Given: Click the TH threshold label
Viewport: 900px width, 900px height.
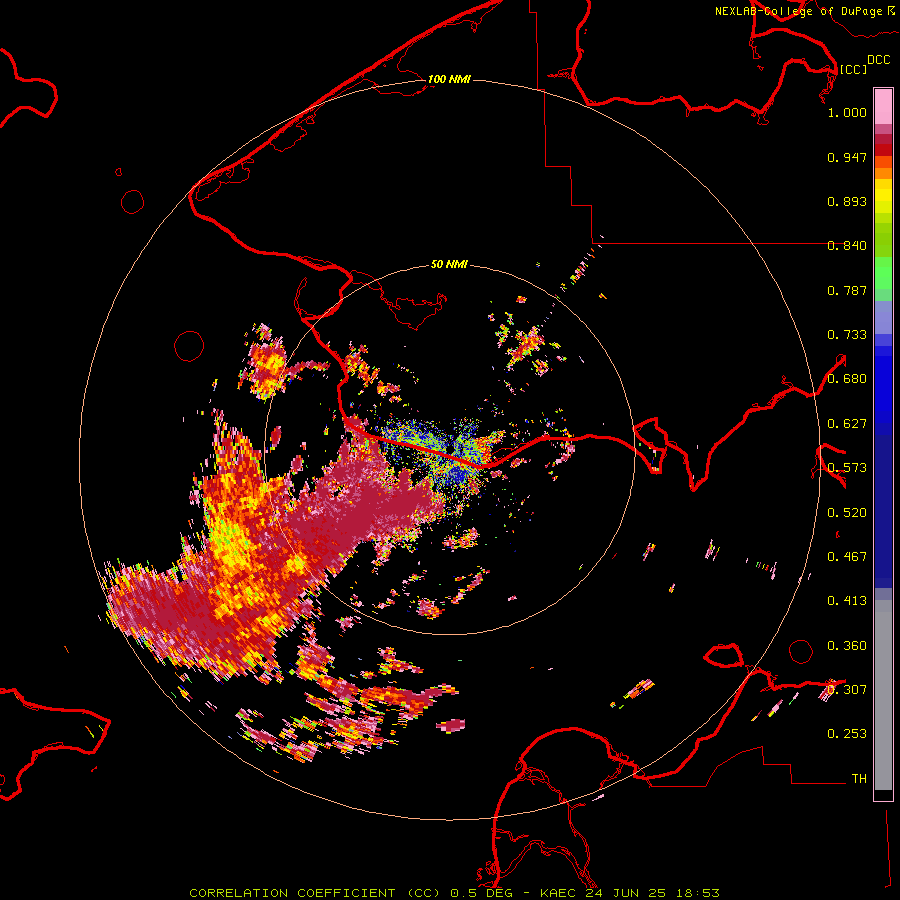Looking at the screenshot, I should pyautogui.click(x=859, y=779).
